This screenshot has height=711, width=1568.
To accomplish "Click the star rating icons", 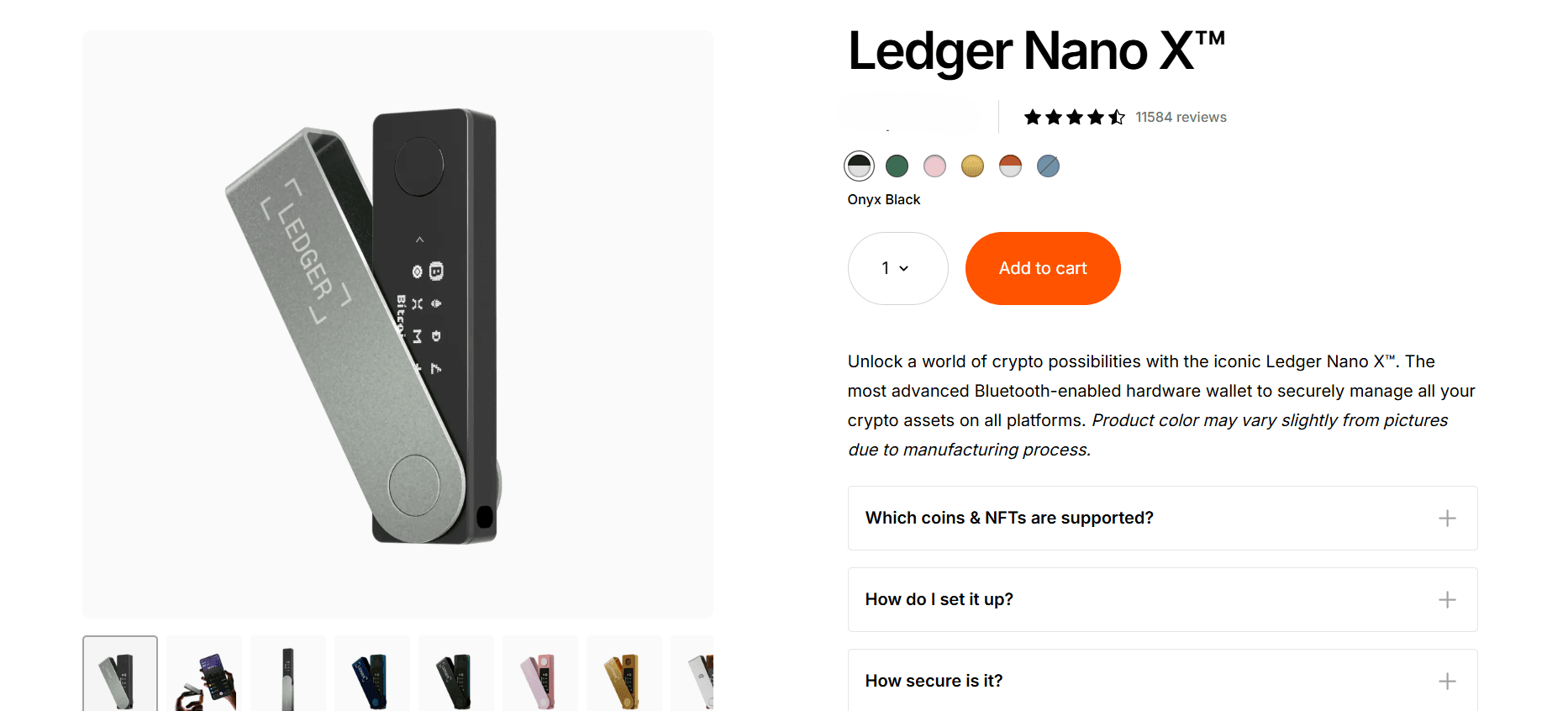I will click(1074, 118).
